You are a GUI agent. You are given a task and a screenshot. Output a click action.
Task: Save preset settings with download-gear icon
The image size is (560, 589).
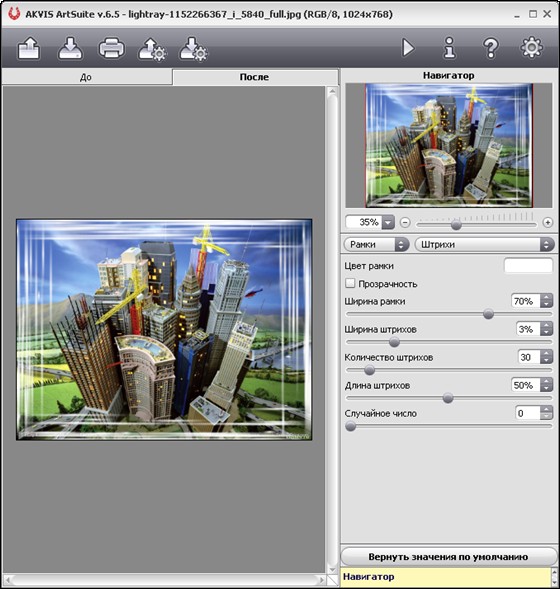coord(193,48)
